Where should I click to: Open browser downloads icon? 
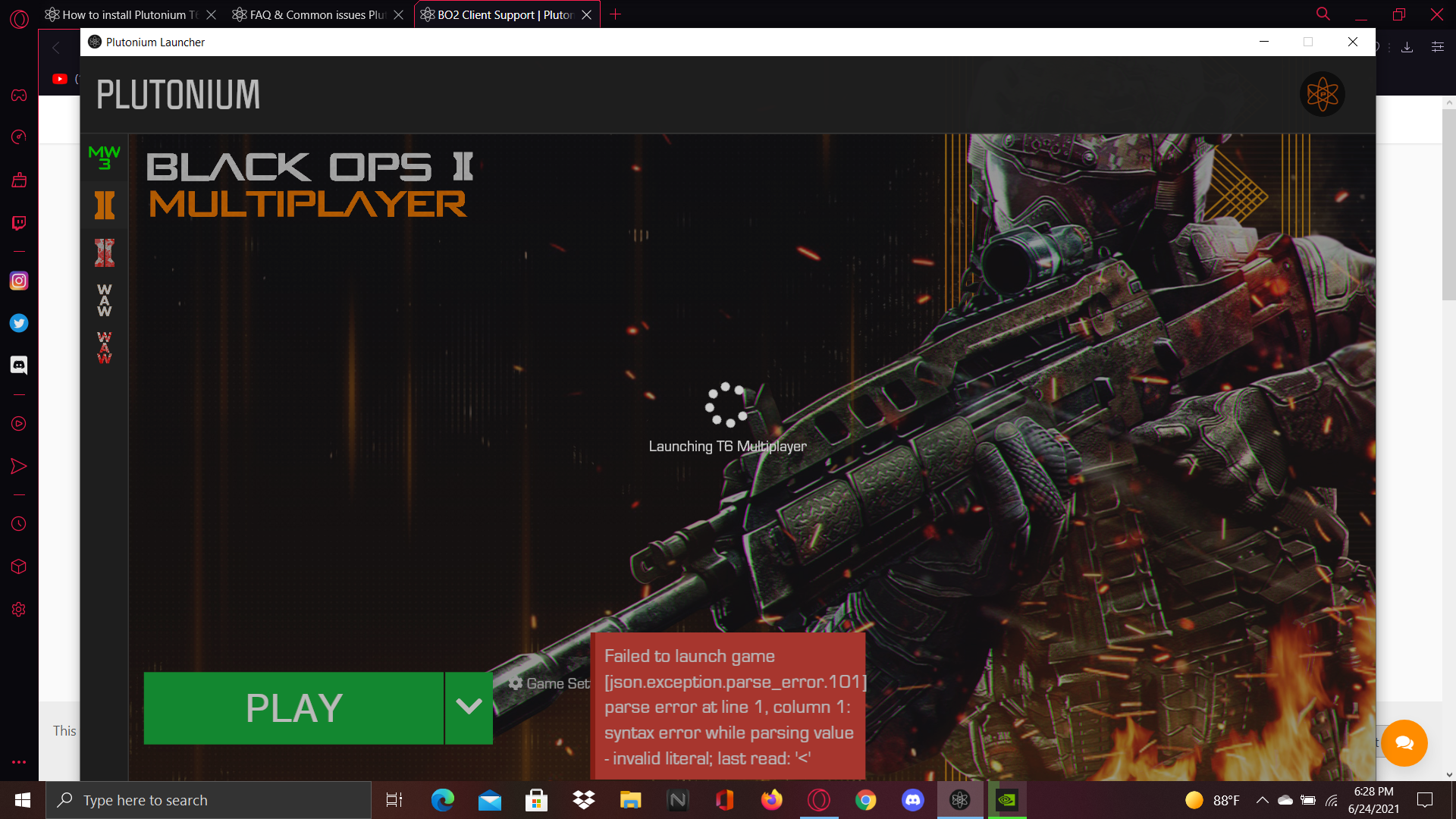point(1407,47)
